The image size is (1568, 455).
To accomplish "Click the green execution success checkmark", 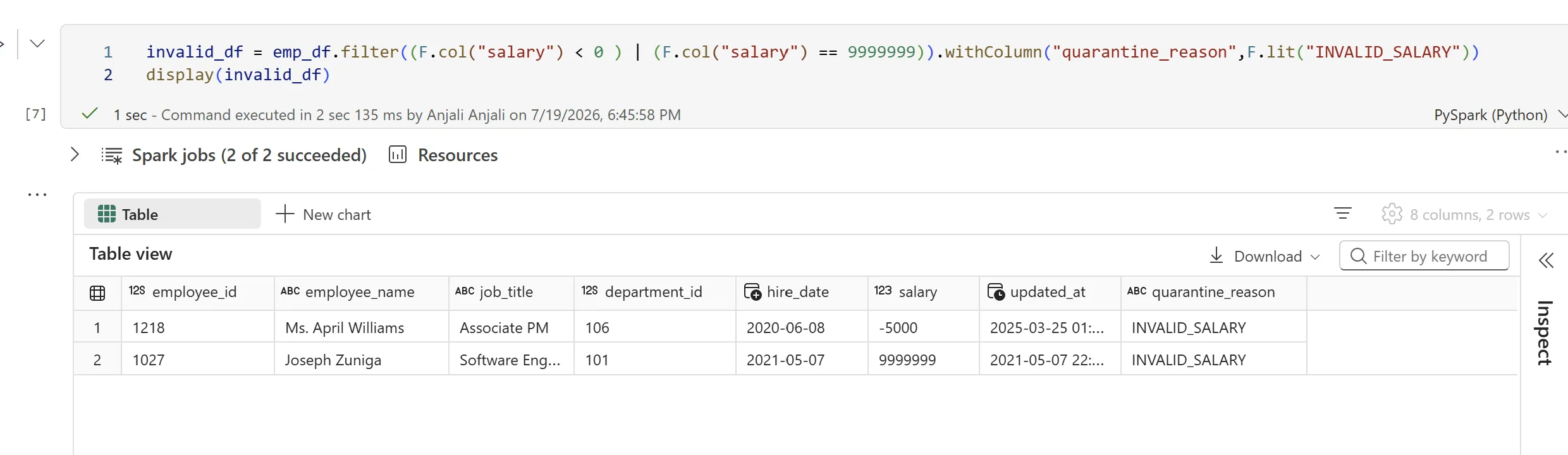I will pyautogui.click(x=90, y=114).
